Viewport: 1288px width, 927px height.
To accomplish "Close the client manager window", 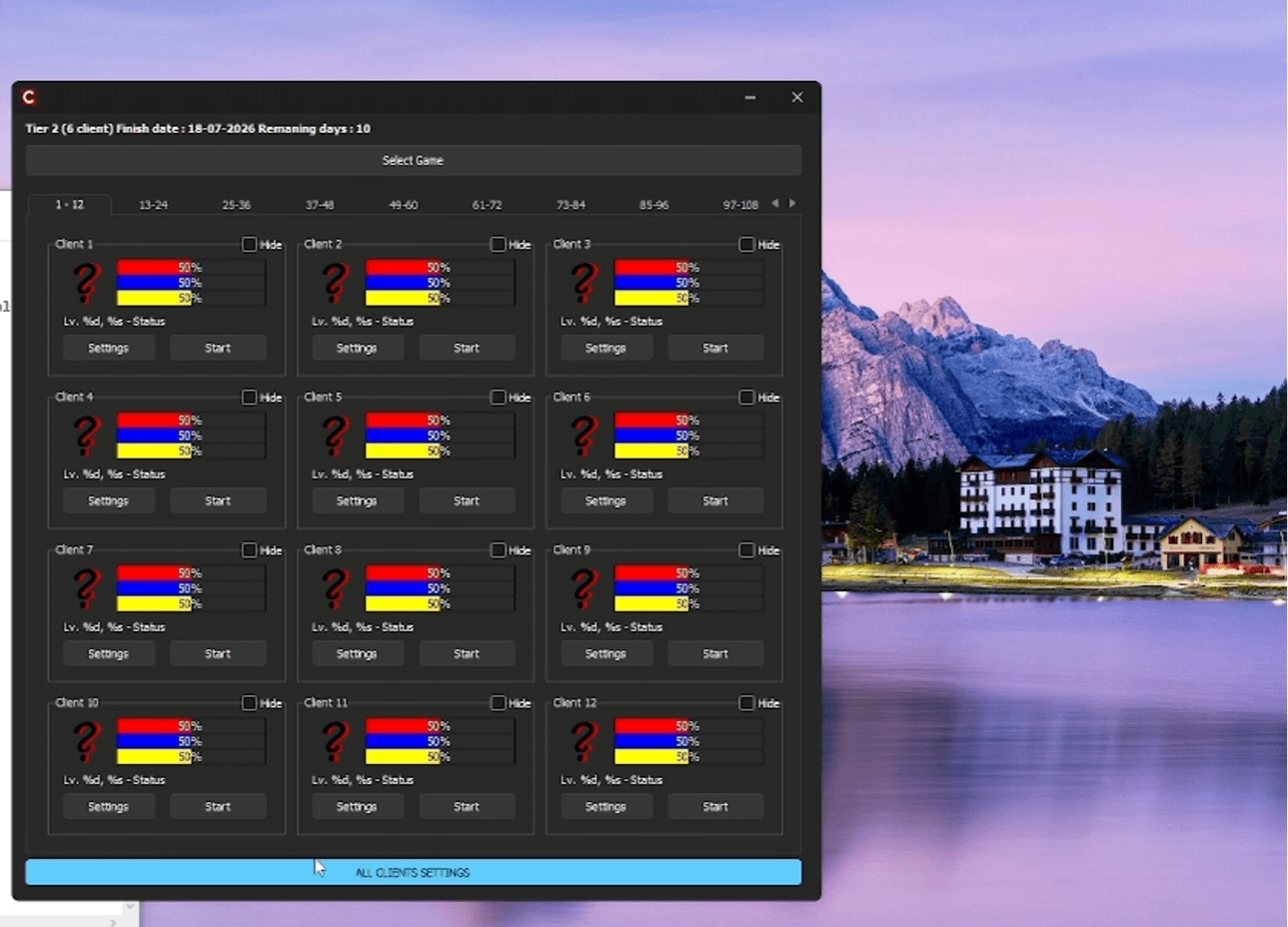I will pyautogui.click(x=796, y=97).
